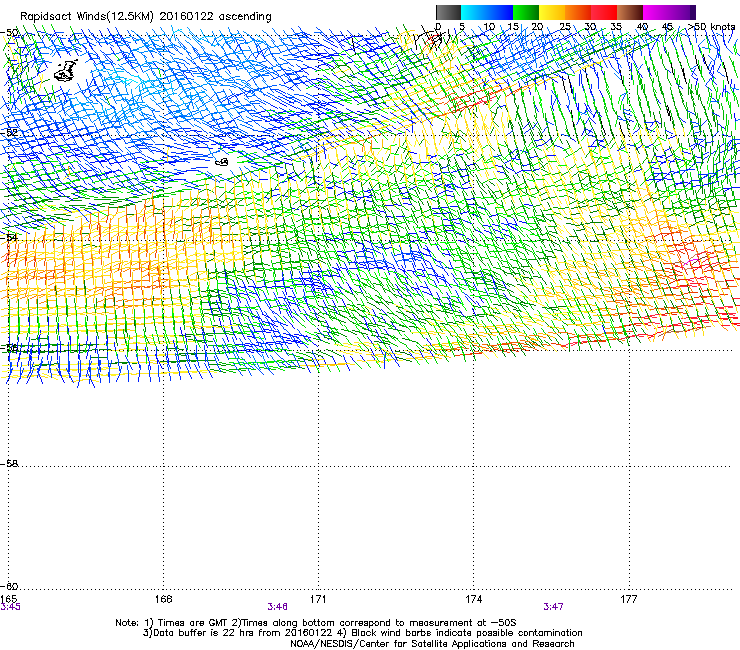Screen dimensions: 740x650
Task: Click the red 30-35 knots color band
Action: pos(604,12)
